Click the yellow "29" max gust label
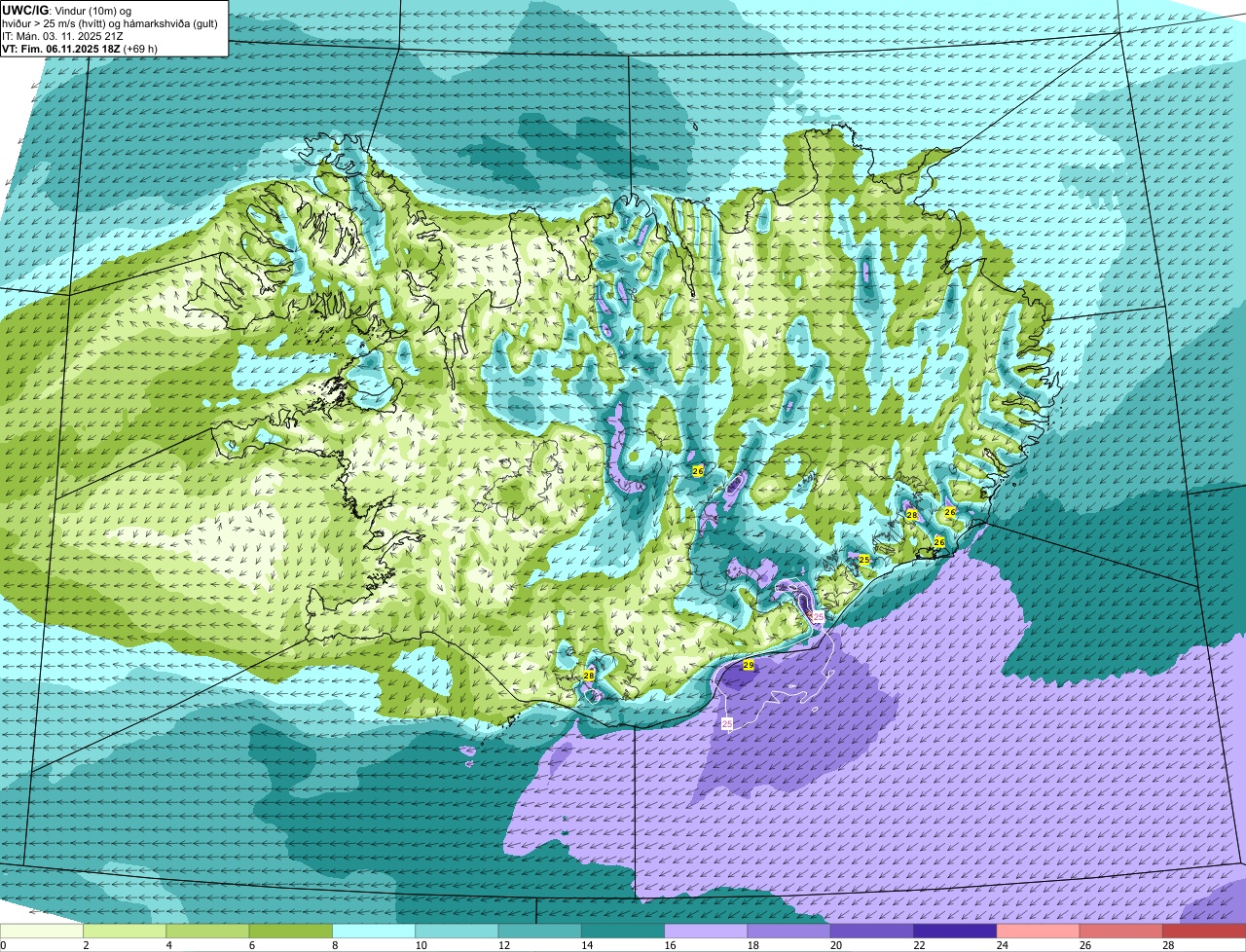Screen dimensions: 1246x952 tap(749, 665)
